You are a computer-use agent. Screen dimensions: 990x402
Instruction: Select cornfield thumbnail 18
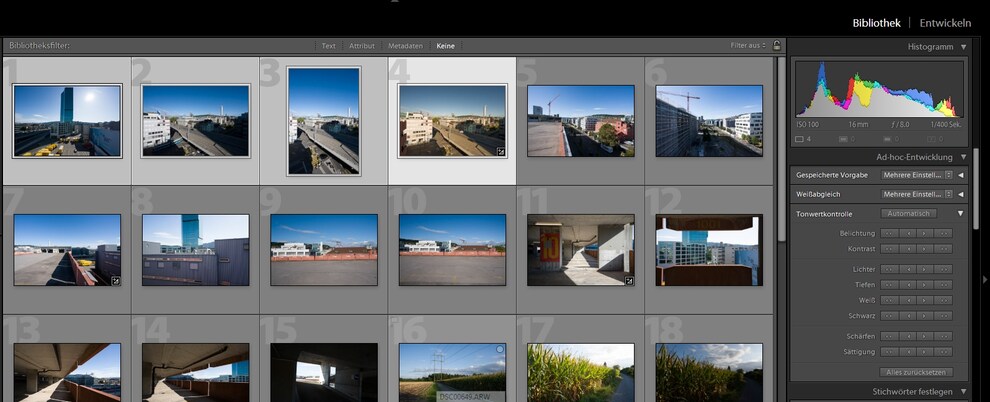[709, 372]
